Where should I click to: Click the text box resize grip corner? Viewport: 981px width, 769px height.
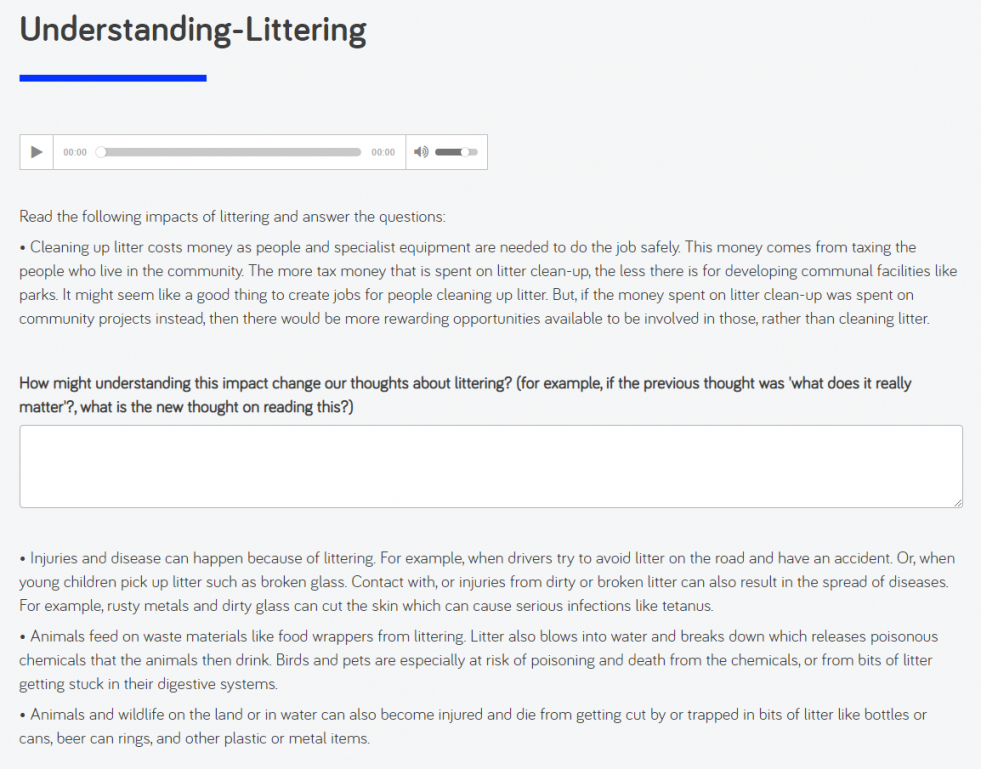(958, 502)
